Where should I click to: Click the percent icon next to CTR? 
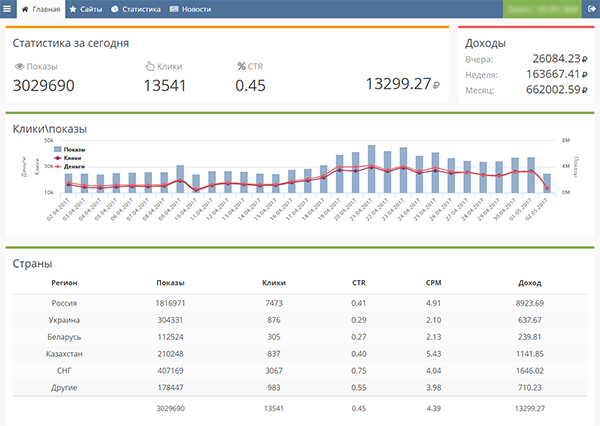click(x=241, y=67)
